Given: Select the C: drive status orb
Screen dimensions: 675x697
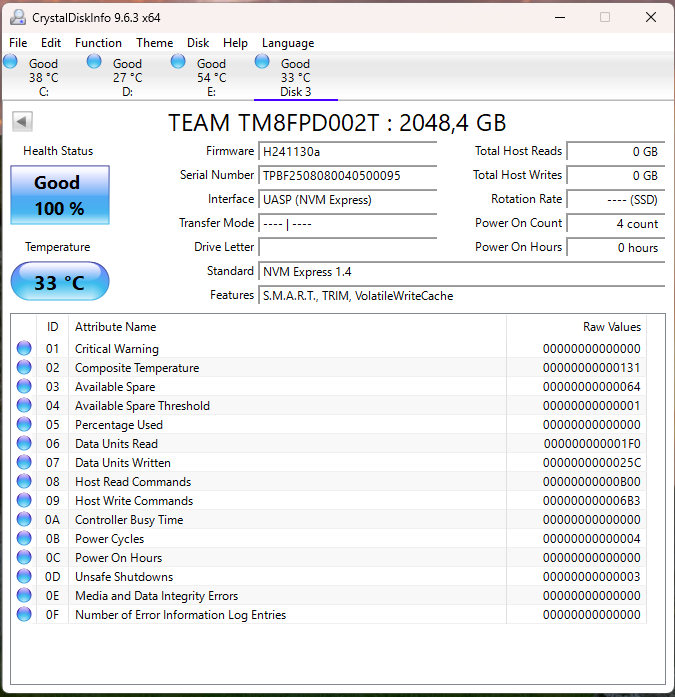Looking at the screenshot, I should 11,62.
